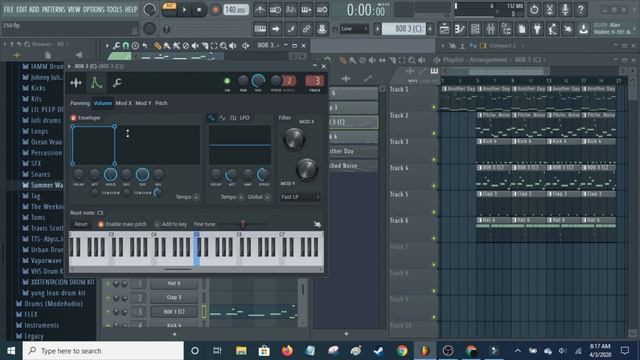Select the Clap 3 channel button
Viewport: 640px width, 360px height.
[174, 298]
